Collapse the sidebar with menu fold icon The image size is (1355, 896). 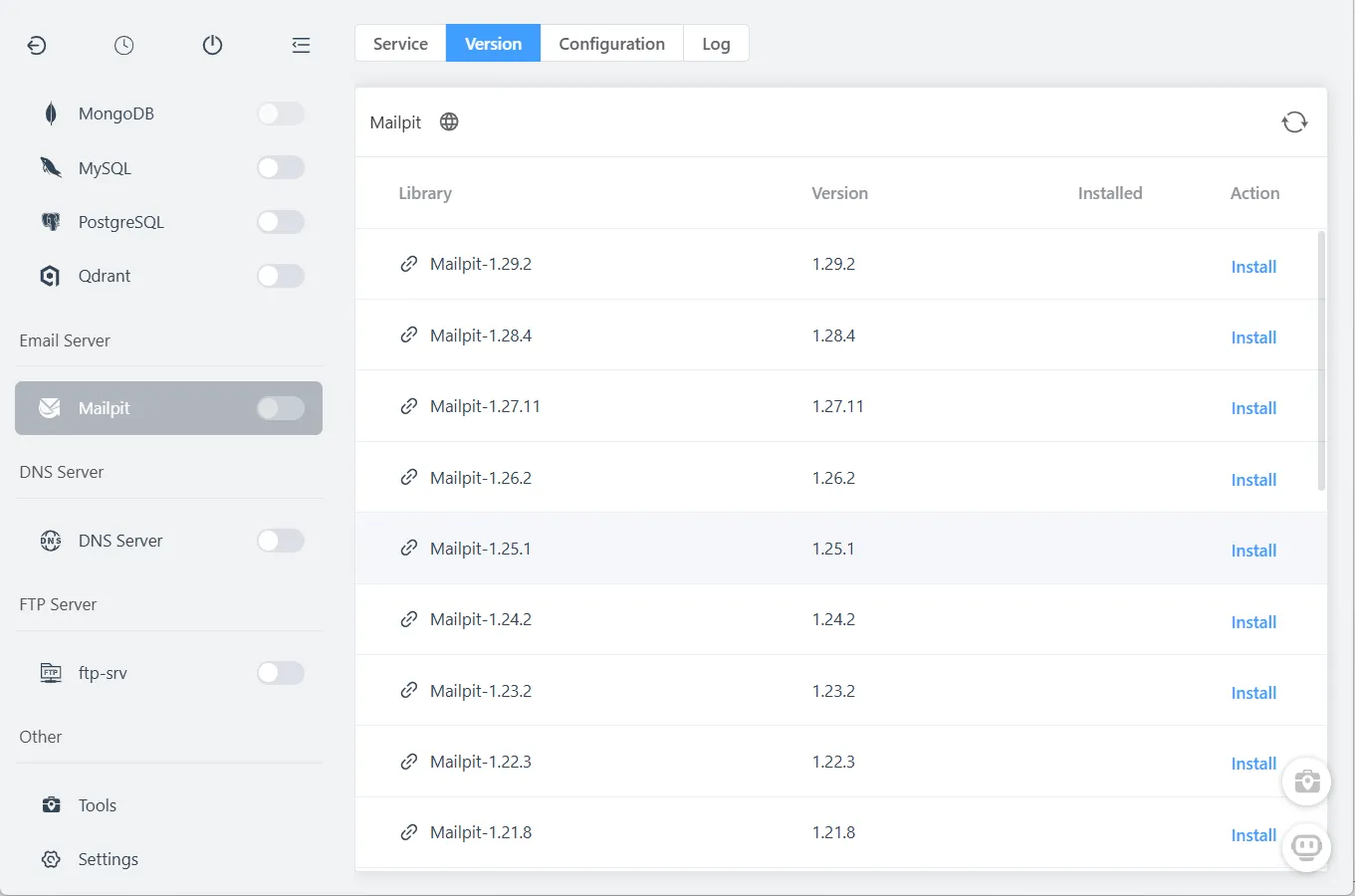(x=301, y=45)
